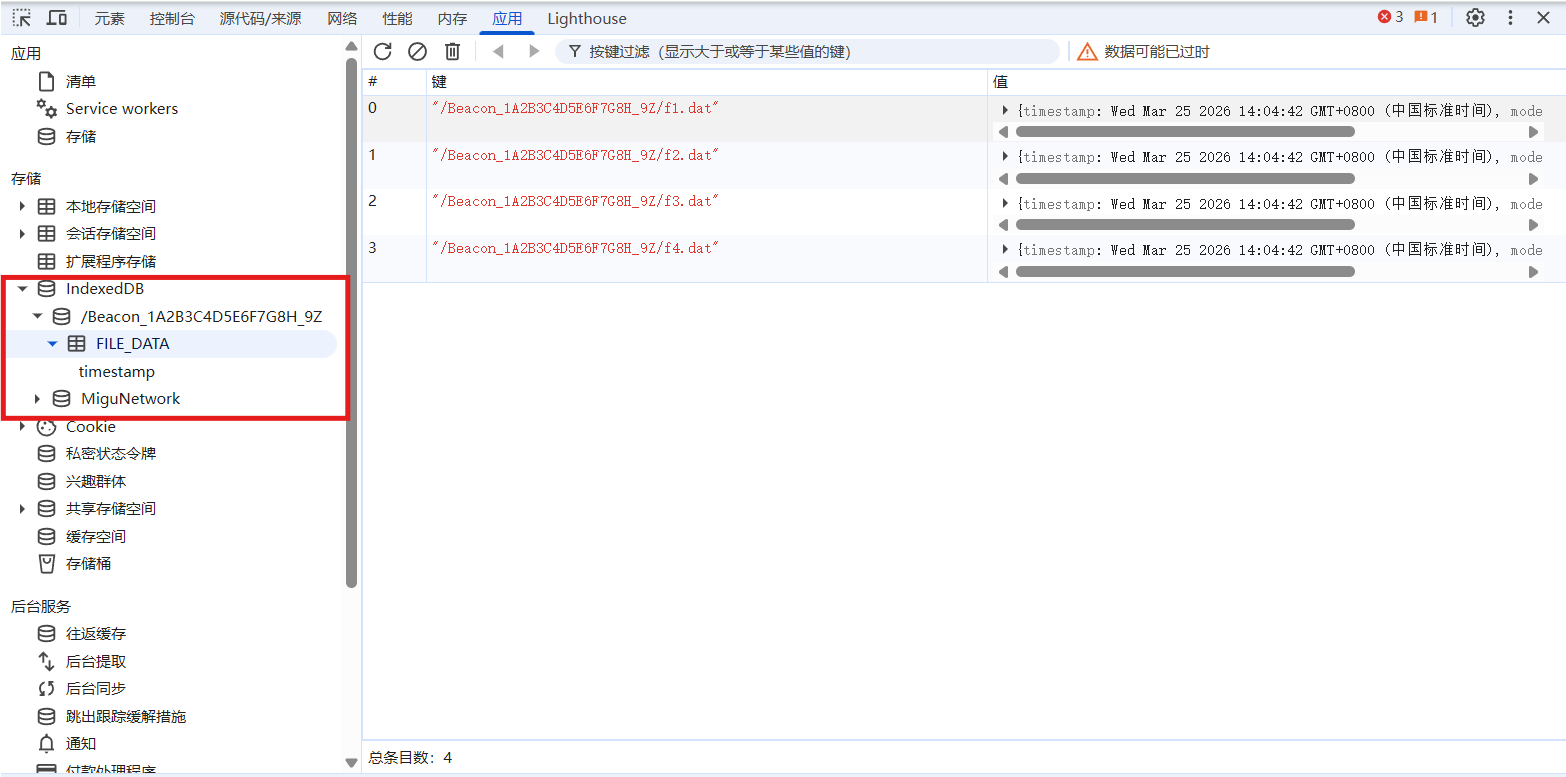Click the stale-data warning triangle icon

click(1087, 52)
